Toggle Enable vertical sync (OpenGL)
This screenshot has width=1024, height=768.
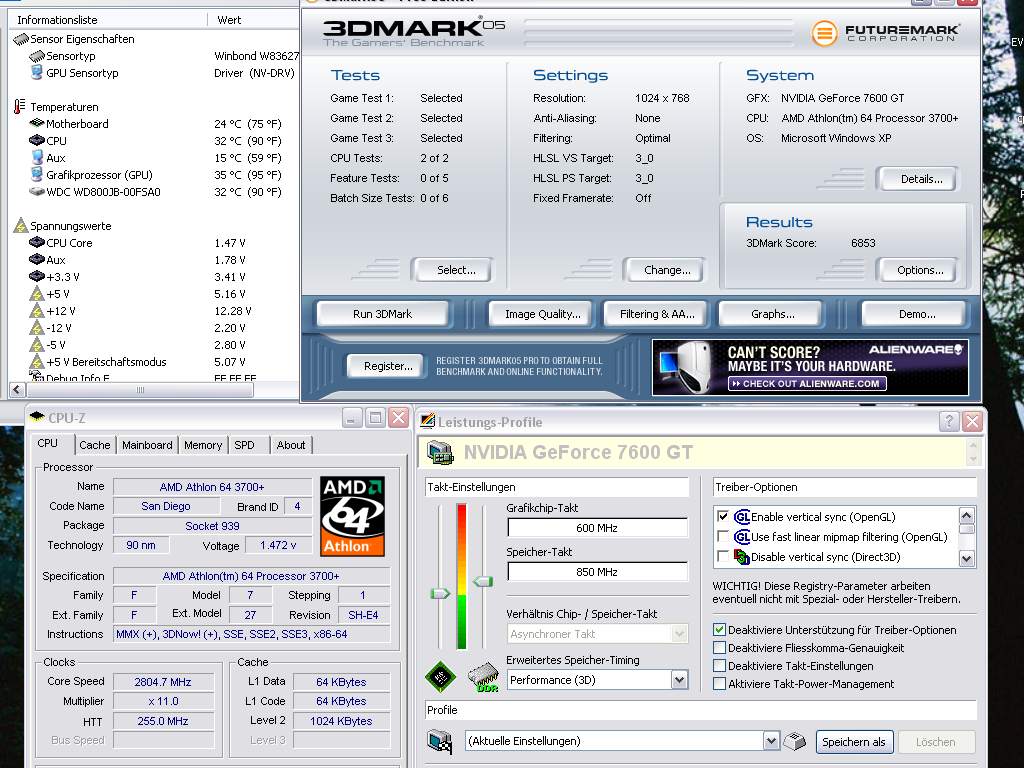click(x=723, y=517)
